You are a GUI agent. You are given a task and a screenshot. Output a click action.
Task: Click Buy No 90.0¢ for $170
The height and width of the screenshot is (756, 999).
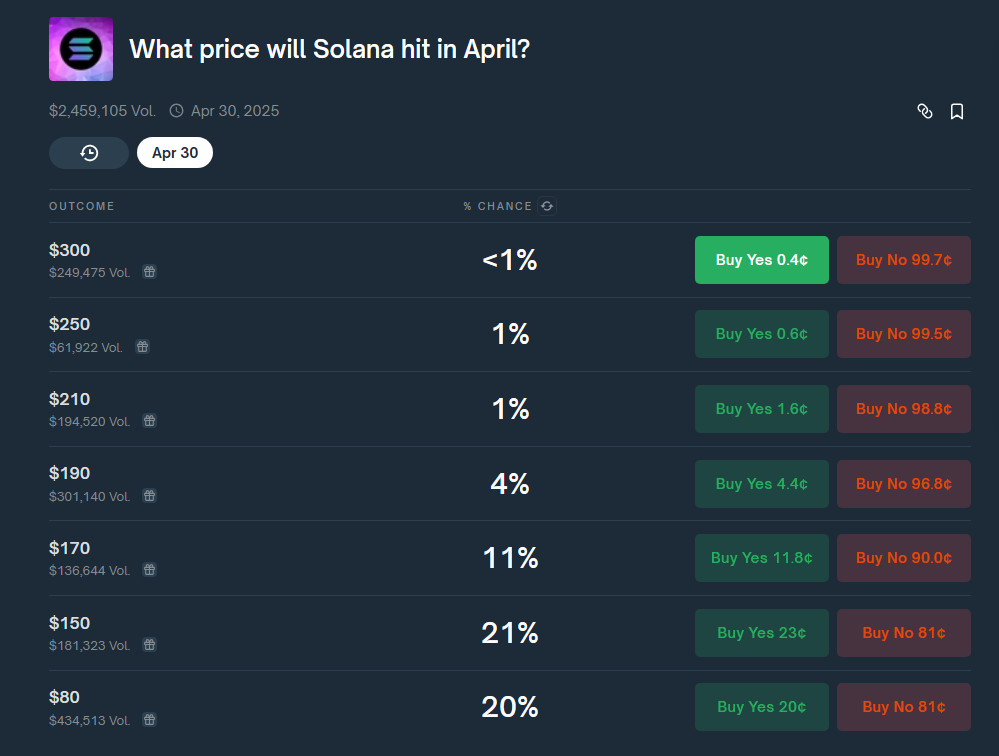click(903, 558)
